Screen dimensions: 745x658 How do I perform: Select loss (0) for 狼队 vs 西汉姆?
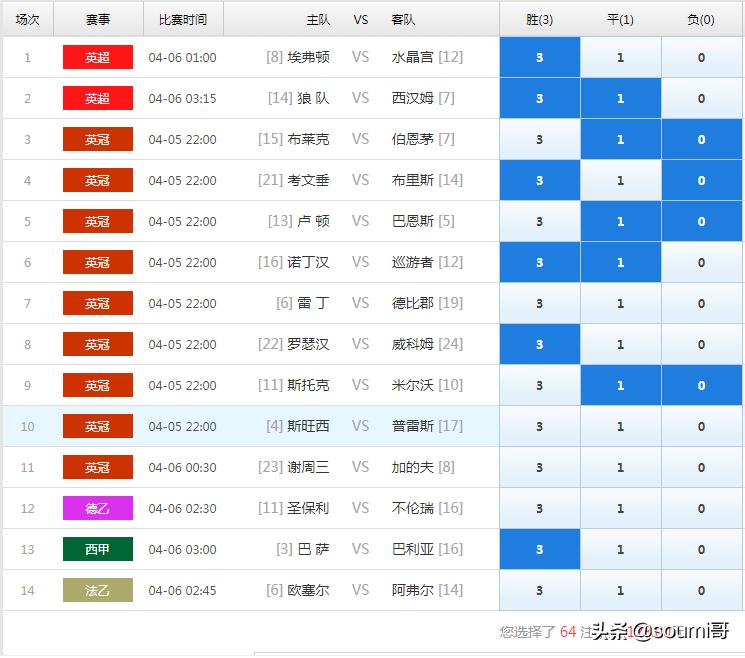pos(701,98)
